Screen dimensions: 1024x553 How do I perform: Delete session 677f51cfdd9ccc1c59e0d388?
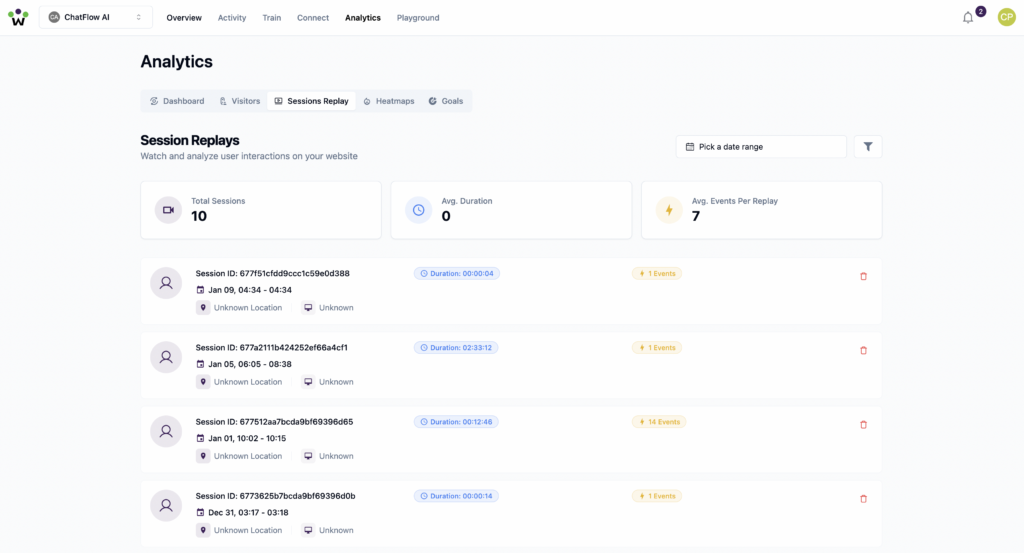point(863,276)
